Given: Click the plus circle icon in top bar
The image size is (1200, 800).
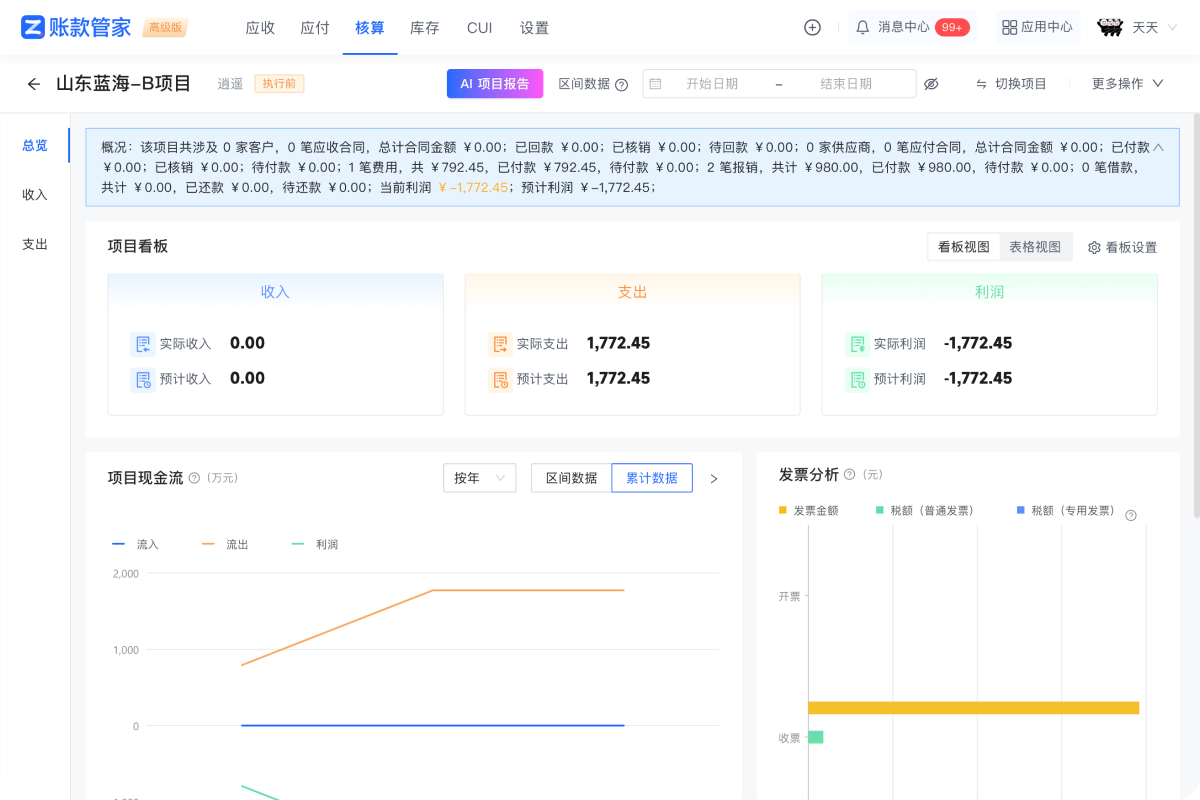Looking at the screenshot, I should 812,28.
